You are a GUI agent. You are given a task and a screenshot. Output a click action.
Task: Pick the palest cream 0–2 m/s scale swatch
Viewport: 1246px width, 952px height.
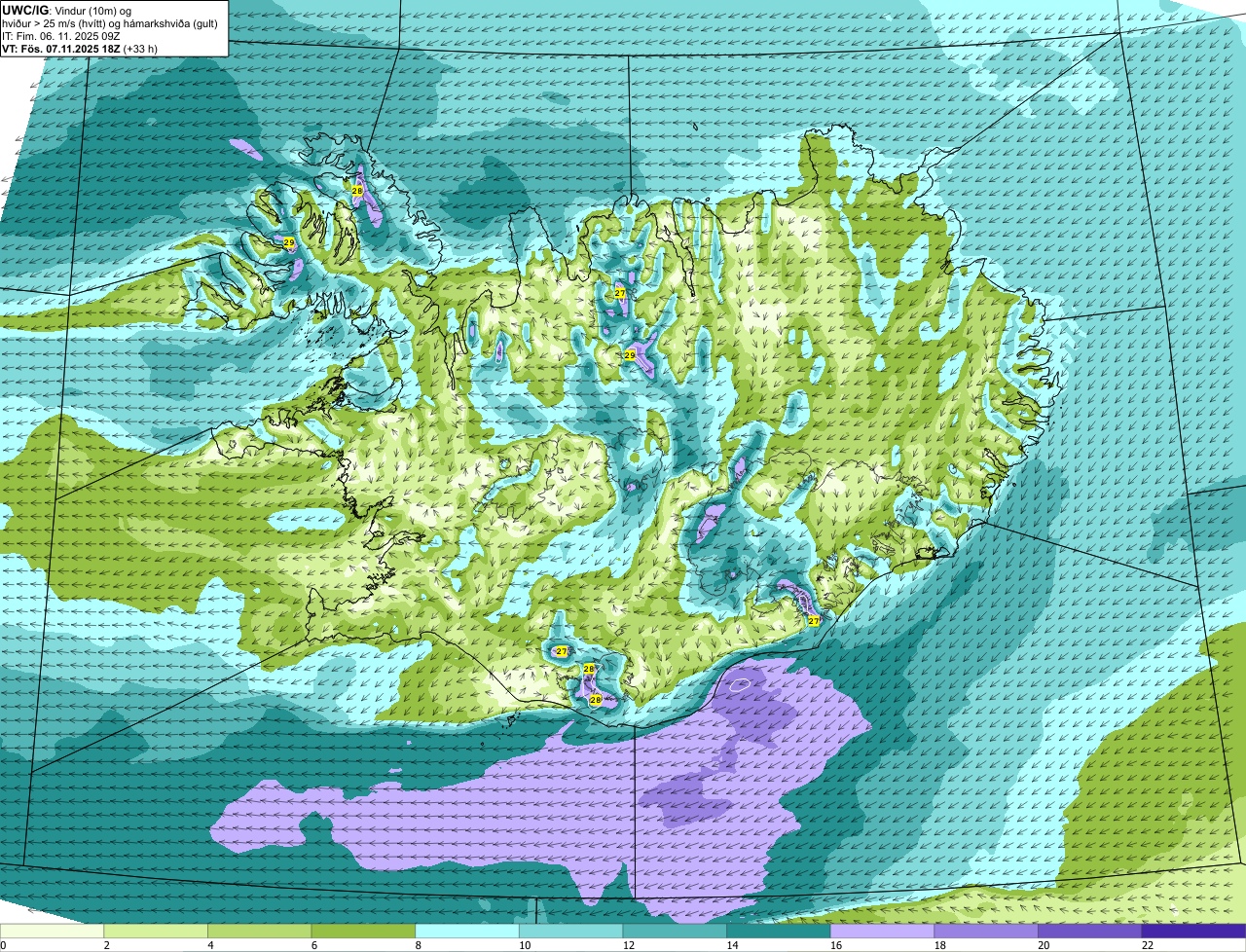[52, 931]
